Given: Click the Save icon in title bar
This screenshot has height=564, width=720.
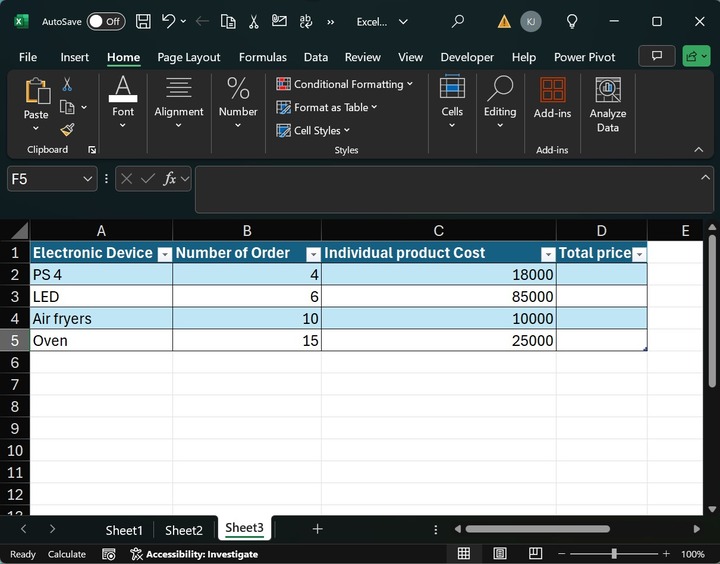Looking at the screenshot, I should coord(143,21).
